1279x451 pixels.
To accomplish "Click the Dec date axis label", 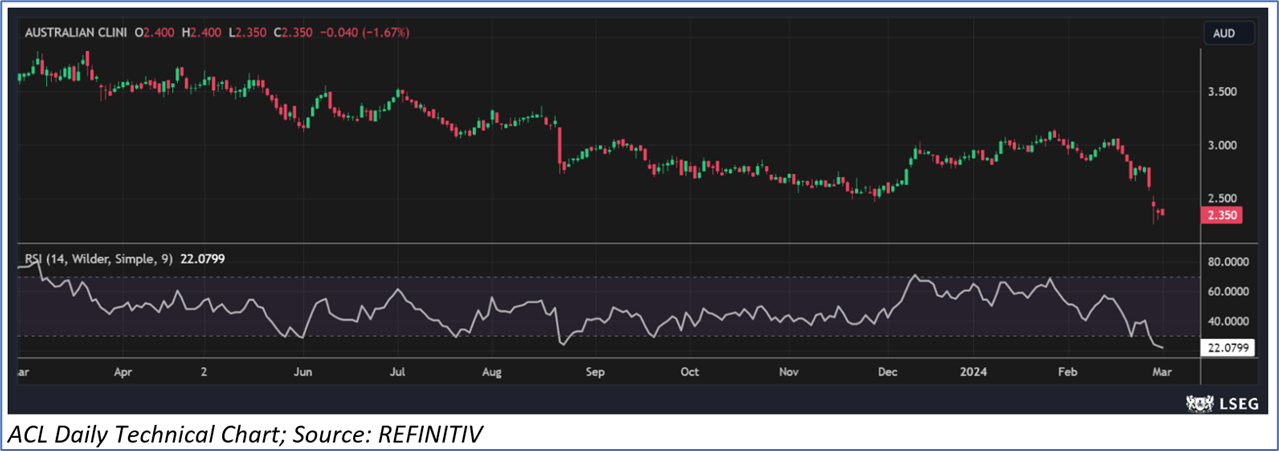I will pos(887,372).
